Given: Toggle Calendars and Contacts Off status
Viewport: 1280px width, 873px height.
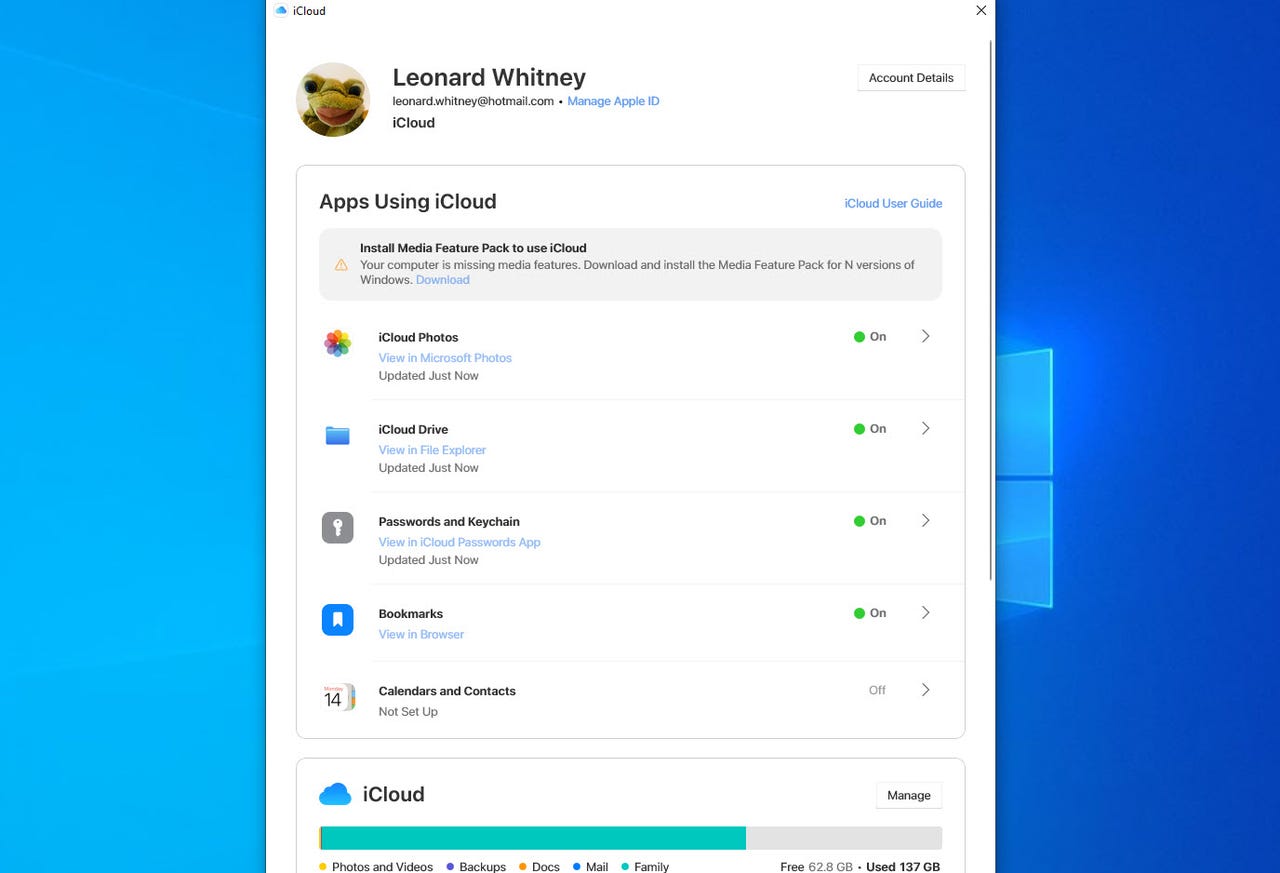Looking at the screenshot, I should 877,690.
